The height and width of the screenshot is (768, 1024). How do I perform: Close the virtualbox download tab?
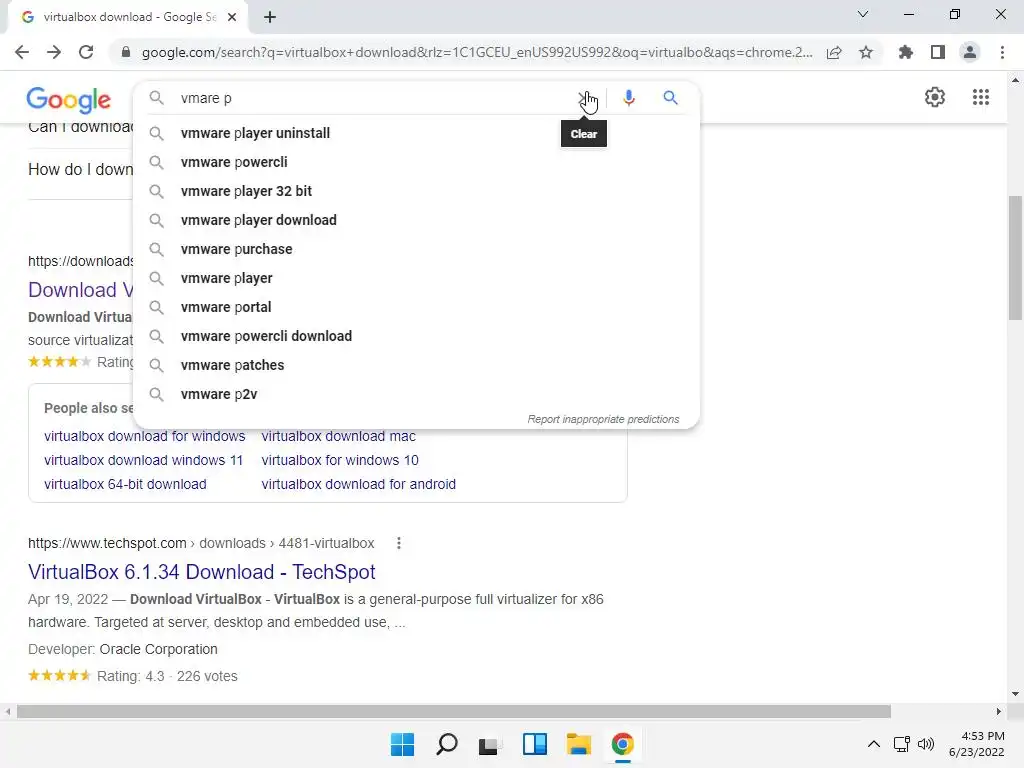point(232,17)
